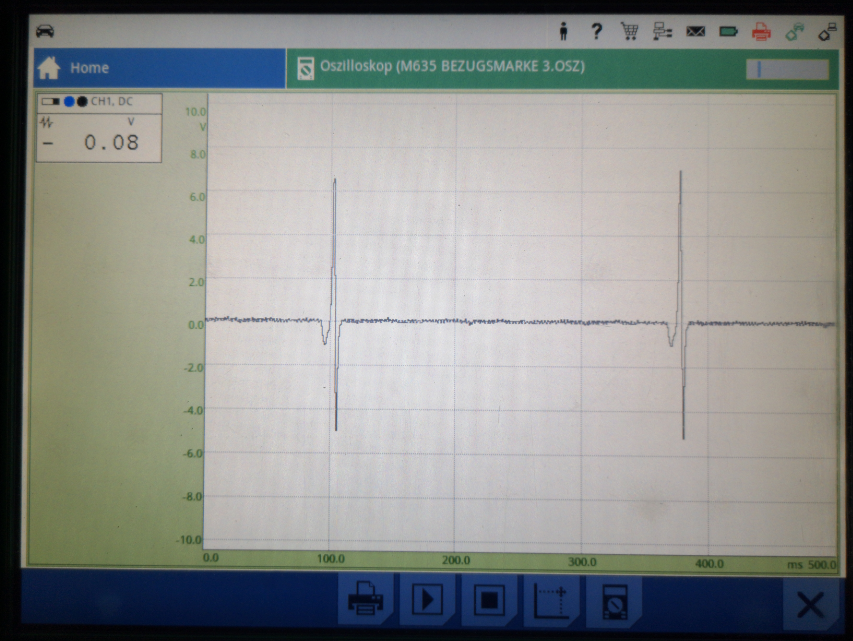Print the waveform from bottom toolbar
This screenshot has width=853, height=641.
point(365,600)
